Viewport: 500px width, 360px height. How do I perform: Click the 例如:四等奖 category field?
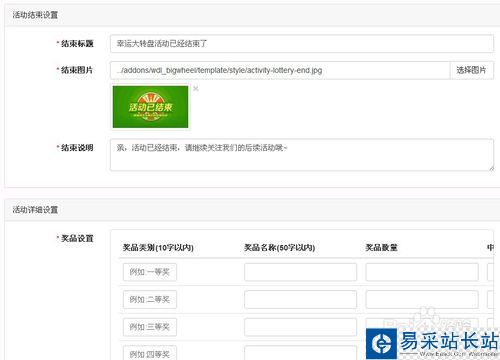[x=150, y=353]
